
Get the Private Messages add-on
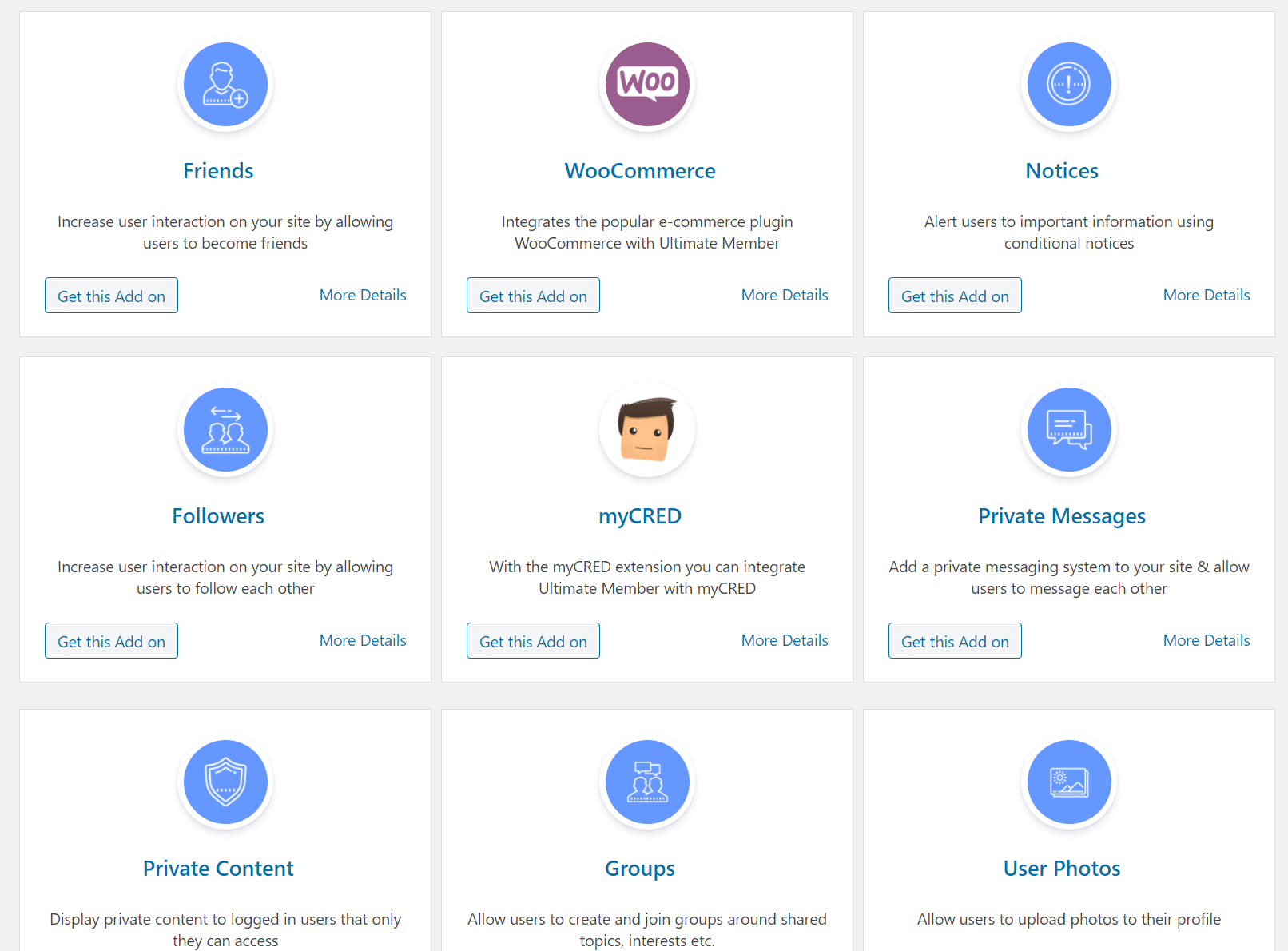(x=955, y=640)
